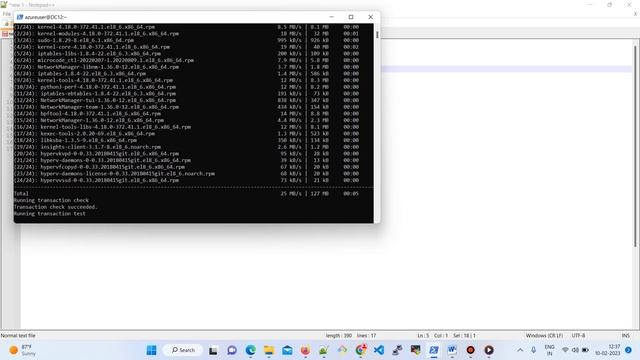Launch Microsoft Edge from taskbar
Screen dimensions: 640x360
point(250,350)
